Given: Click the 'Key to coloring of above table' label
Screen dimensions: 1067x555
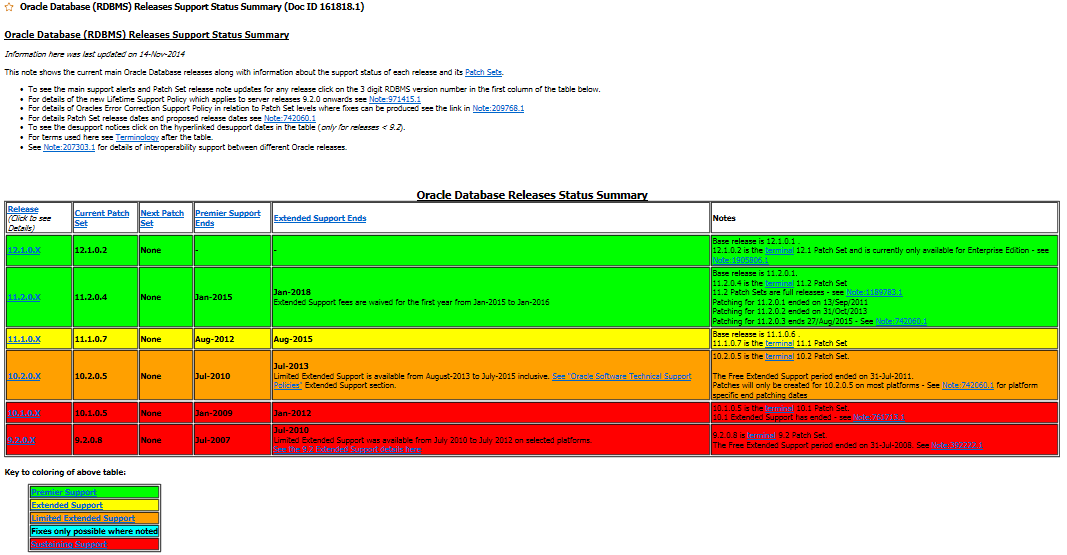Looking at the screenshot, I should click(x=65, y=472).
